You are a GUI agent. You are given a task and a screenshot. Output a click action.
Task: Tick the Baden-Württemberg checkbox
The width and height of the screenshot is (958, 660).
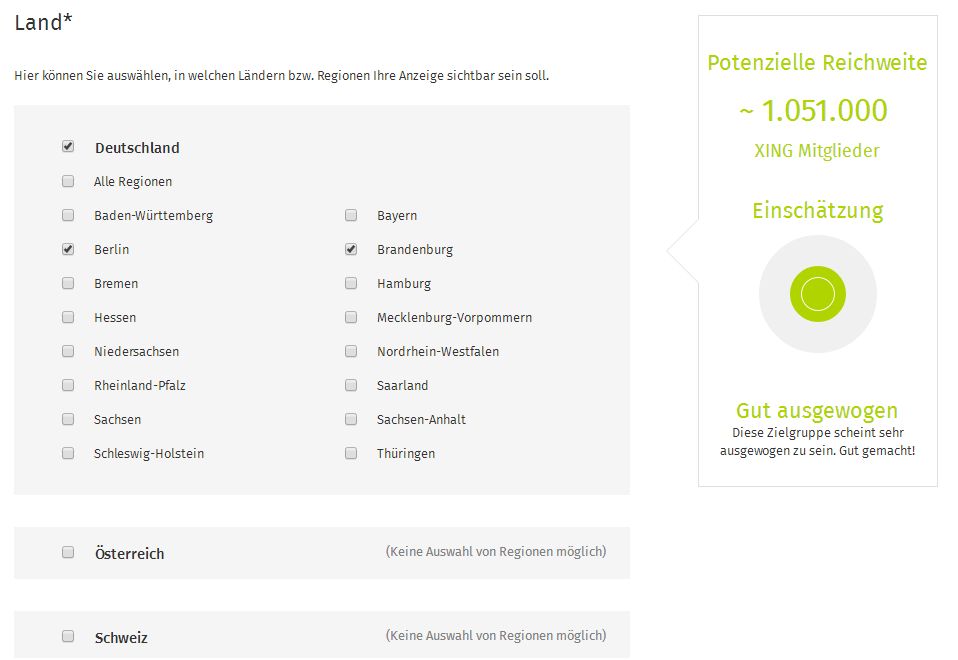68,215
